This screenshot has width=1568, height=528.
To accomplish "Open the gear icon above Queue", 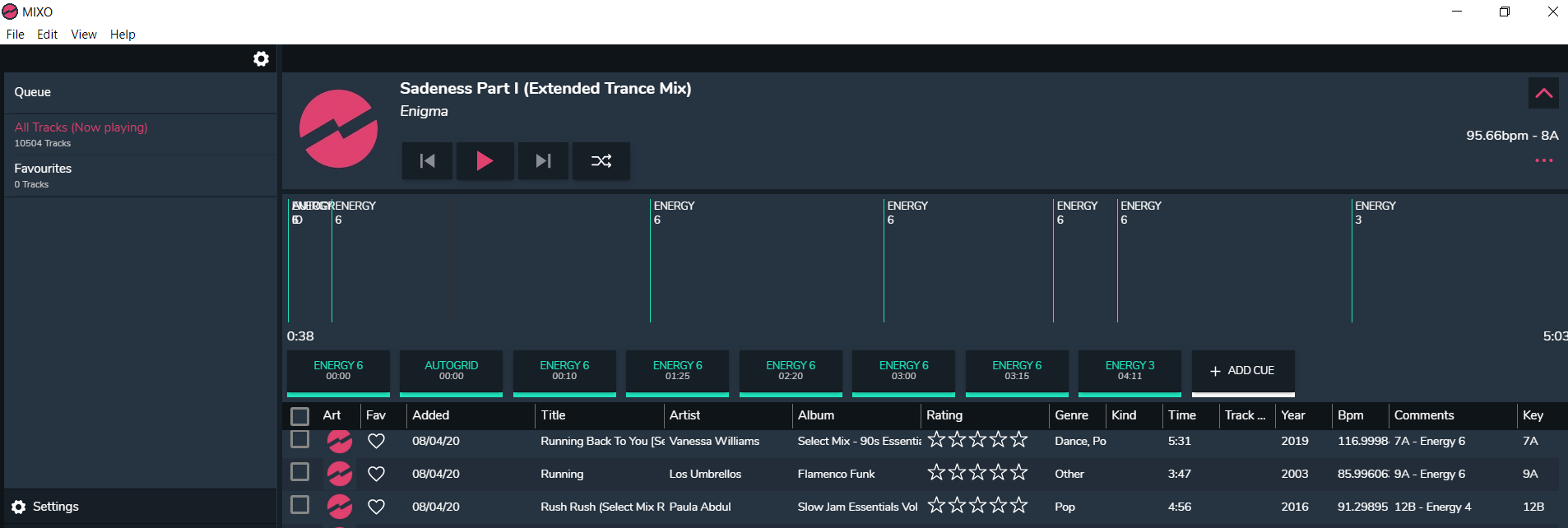I will tap(261, 59).
